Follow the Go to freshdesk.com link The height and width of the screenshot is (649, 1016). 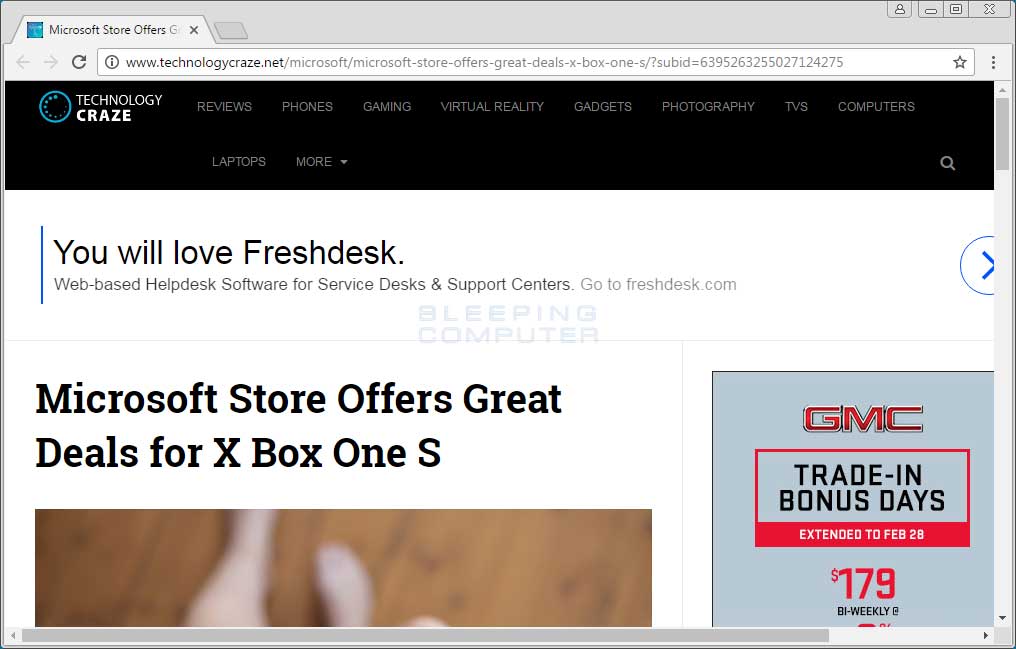(658, 284)
